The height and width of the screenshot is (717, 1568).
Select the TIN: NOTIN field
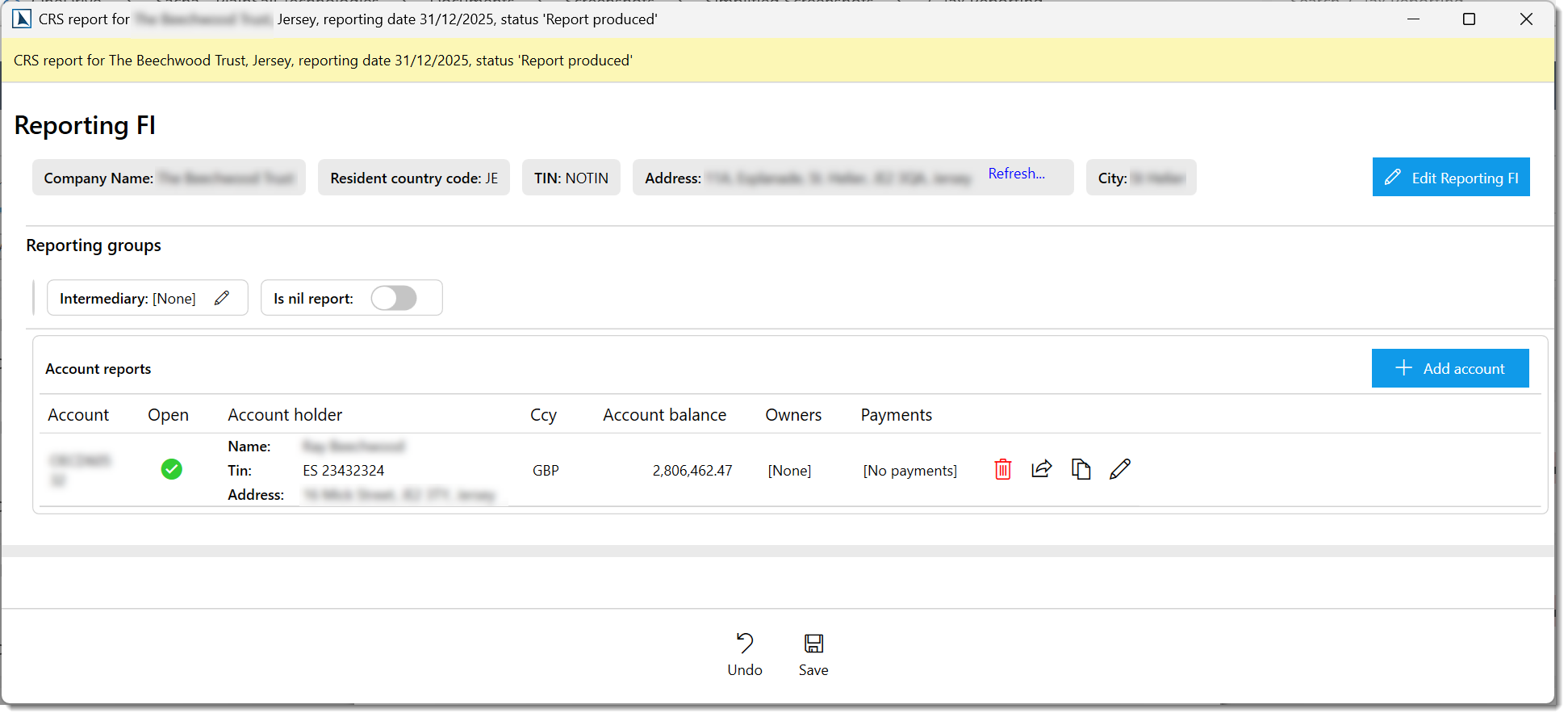[571, 178]
